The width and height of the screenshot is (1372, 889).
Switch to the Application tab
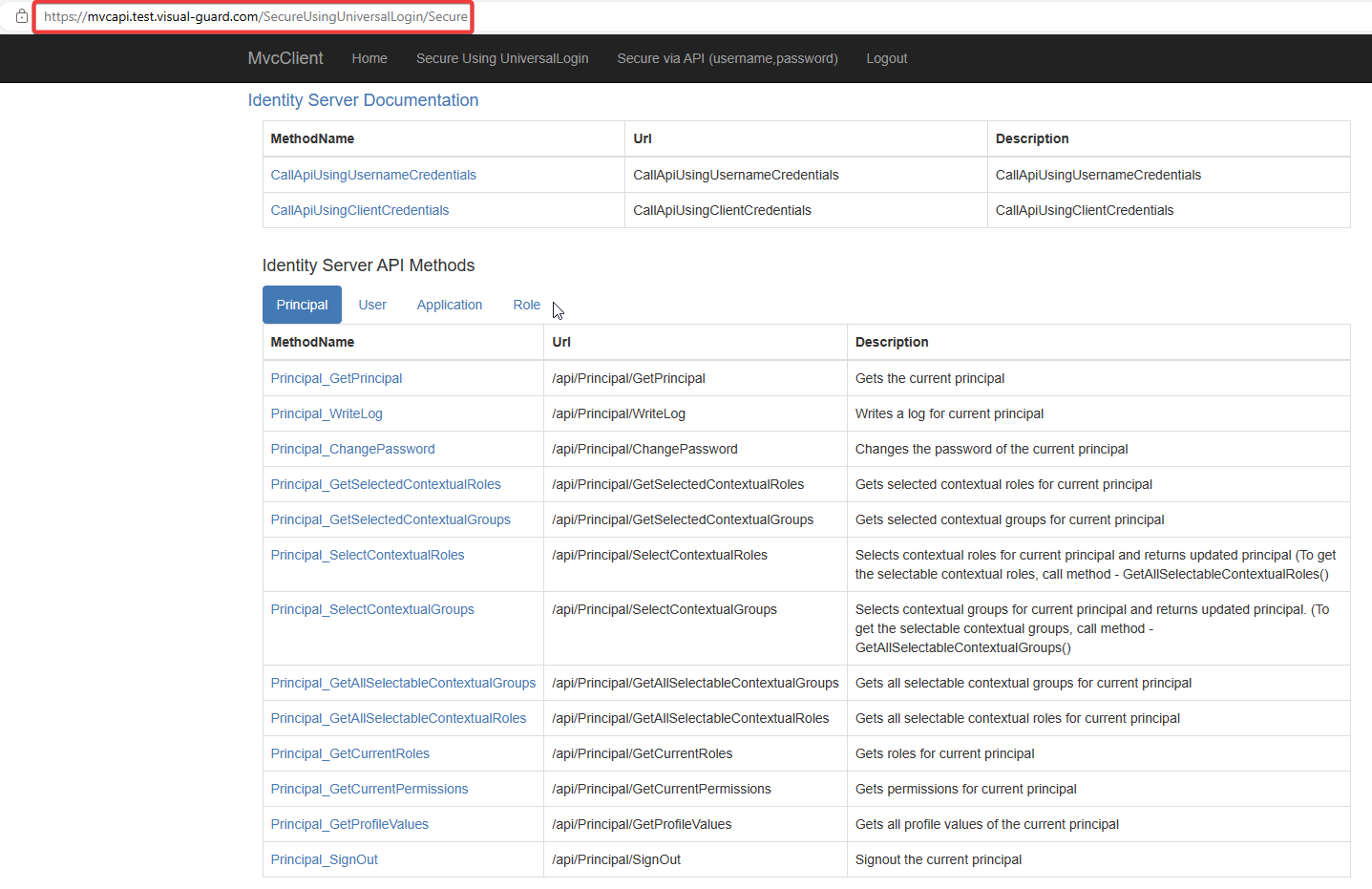pyautogui.click(x=449, y=304)
